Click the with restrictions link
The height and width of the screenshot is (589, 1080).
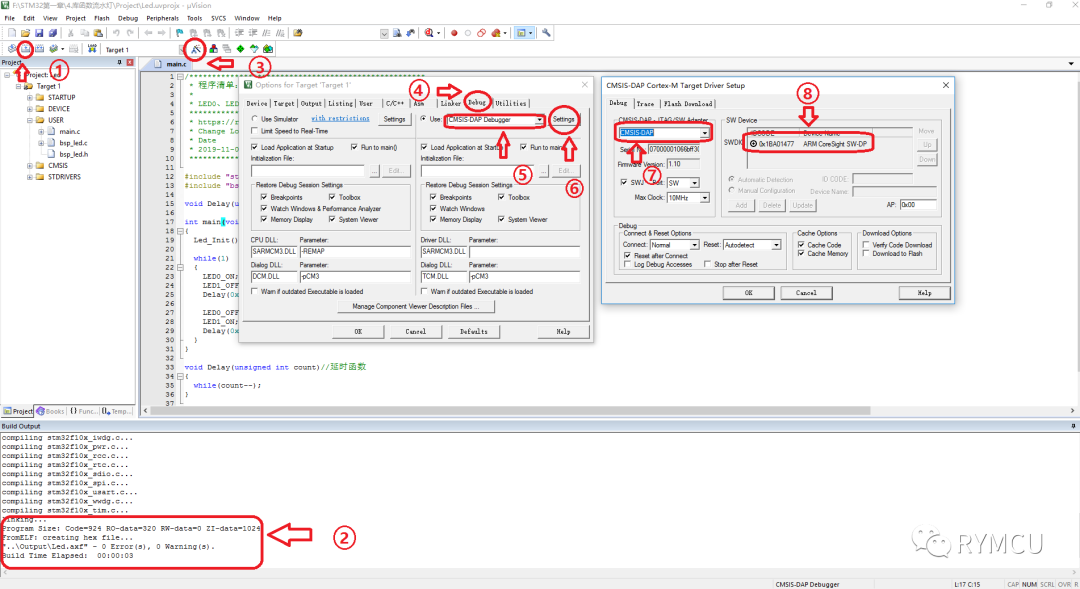coord(340,118)
